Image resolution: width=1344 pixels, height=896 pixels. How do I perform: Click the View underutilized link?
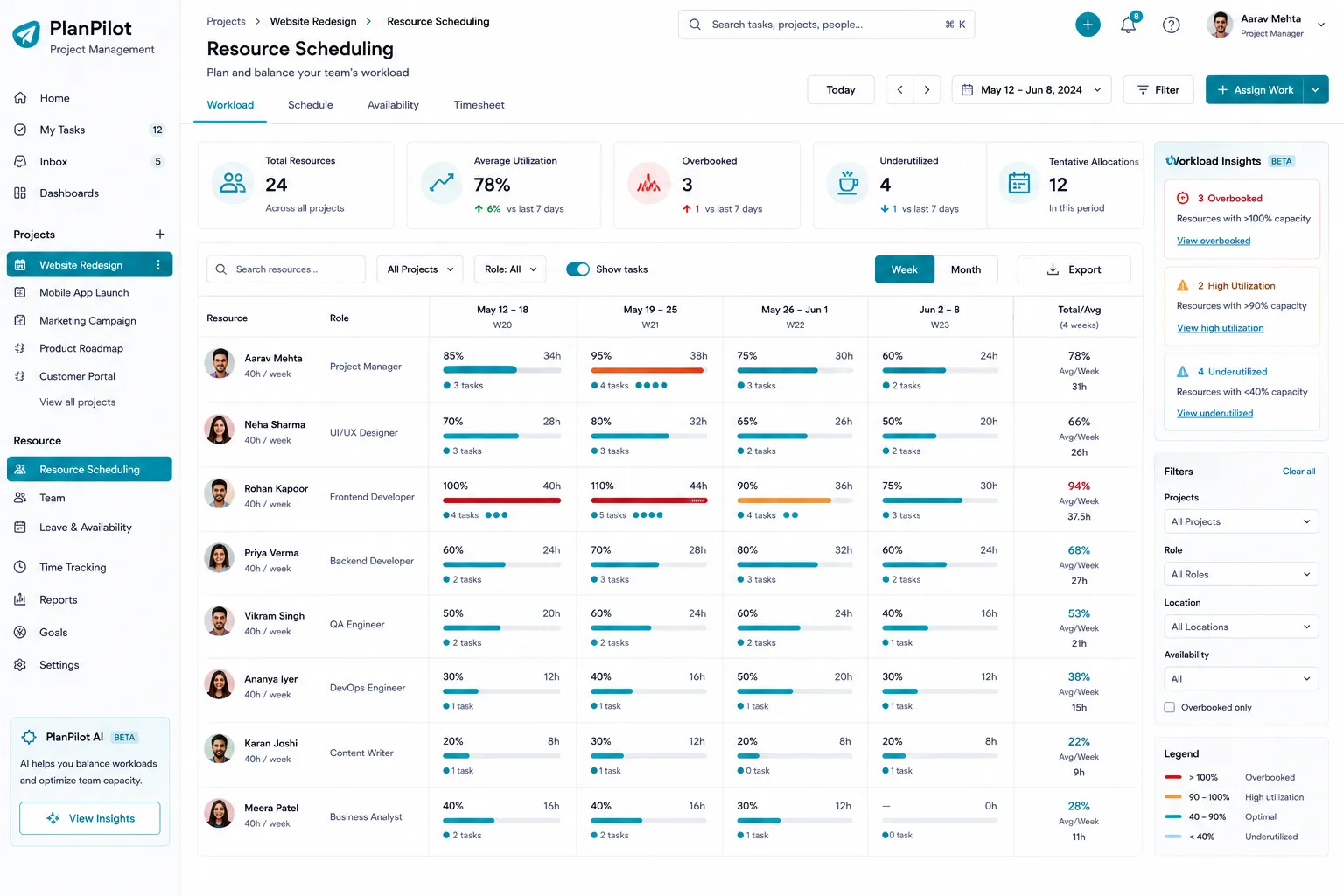tap(1214, 413)
